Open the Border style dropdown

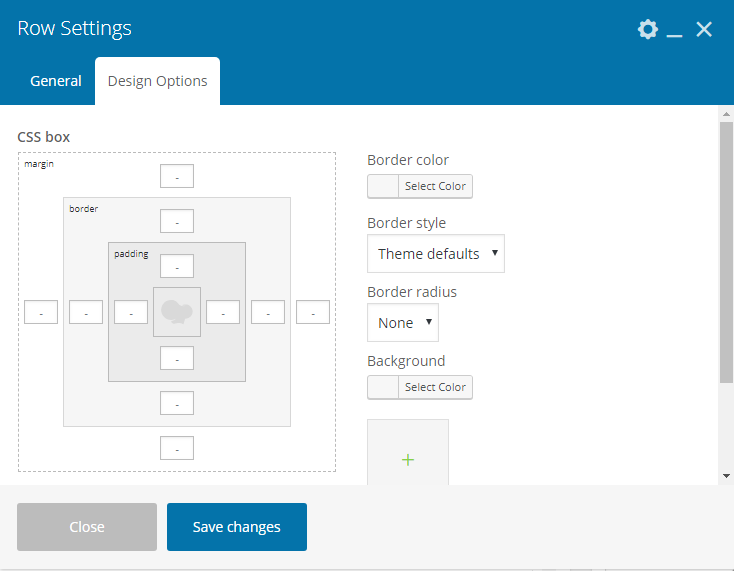tap(436, 254)
